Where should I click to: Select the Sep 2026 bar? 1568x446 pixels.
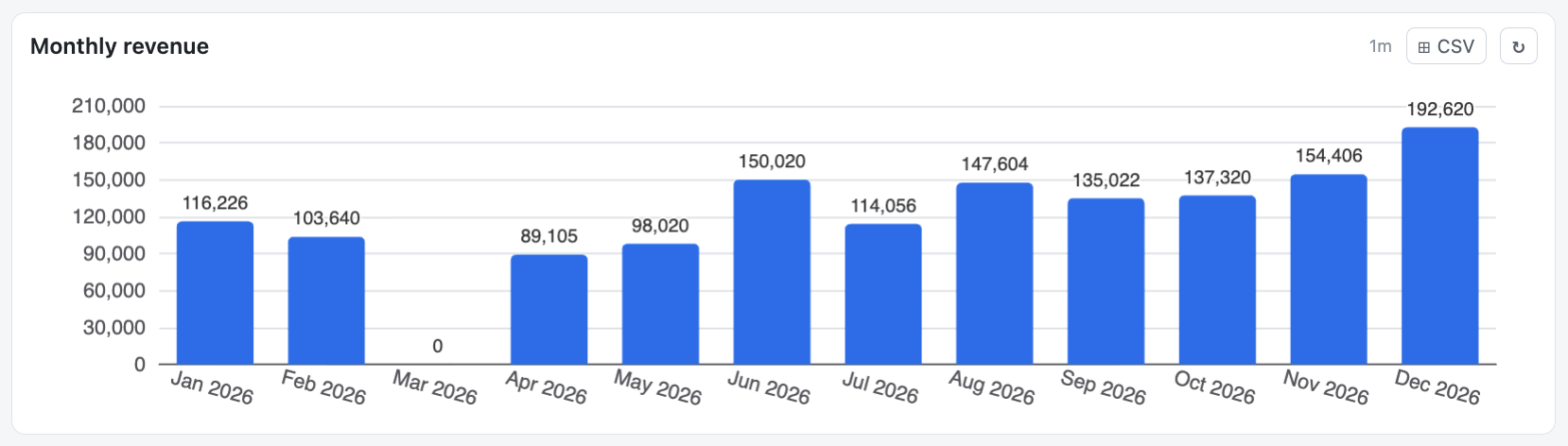(1106, 282)
